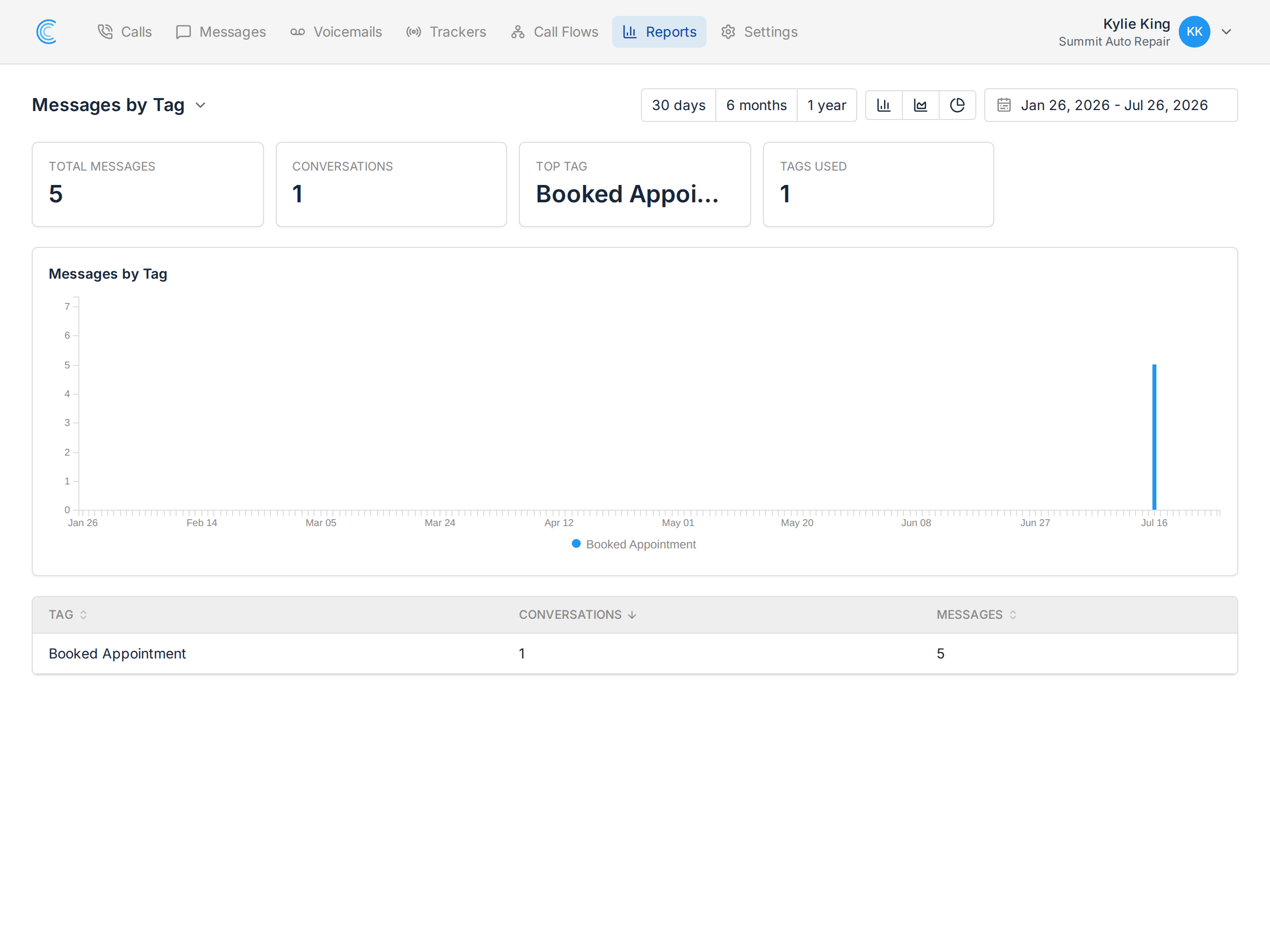Open the Messages by Tag report dropdown

click(120, 105)
